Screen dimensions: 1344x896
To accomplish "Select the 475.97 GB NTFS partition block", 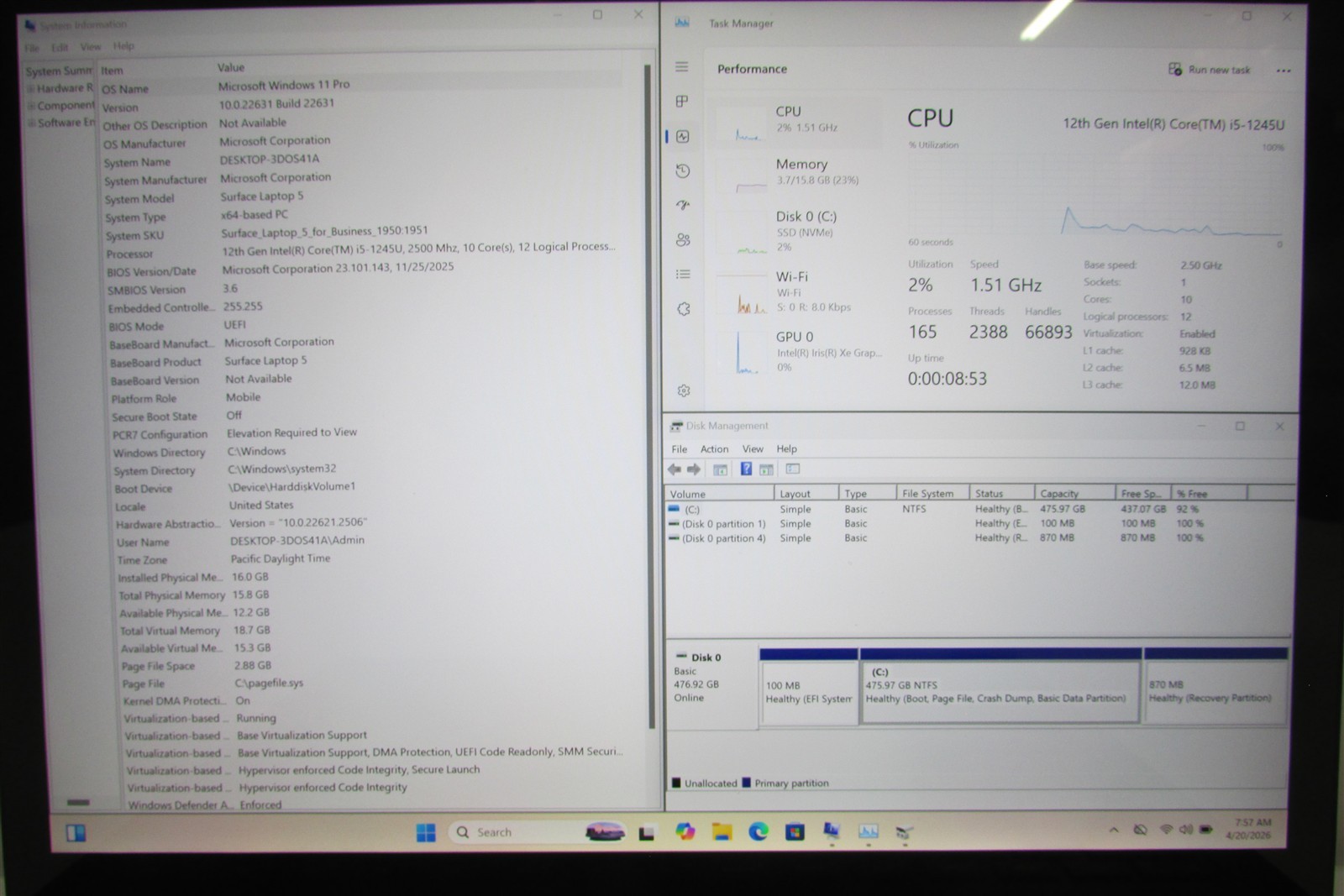I will pos(1000,686).
